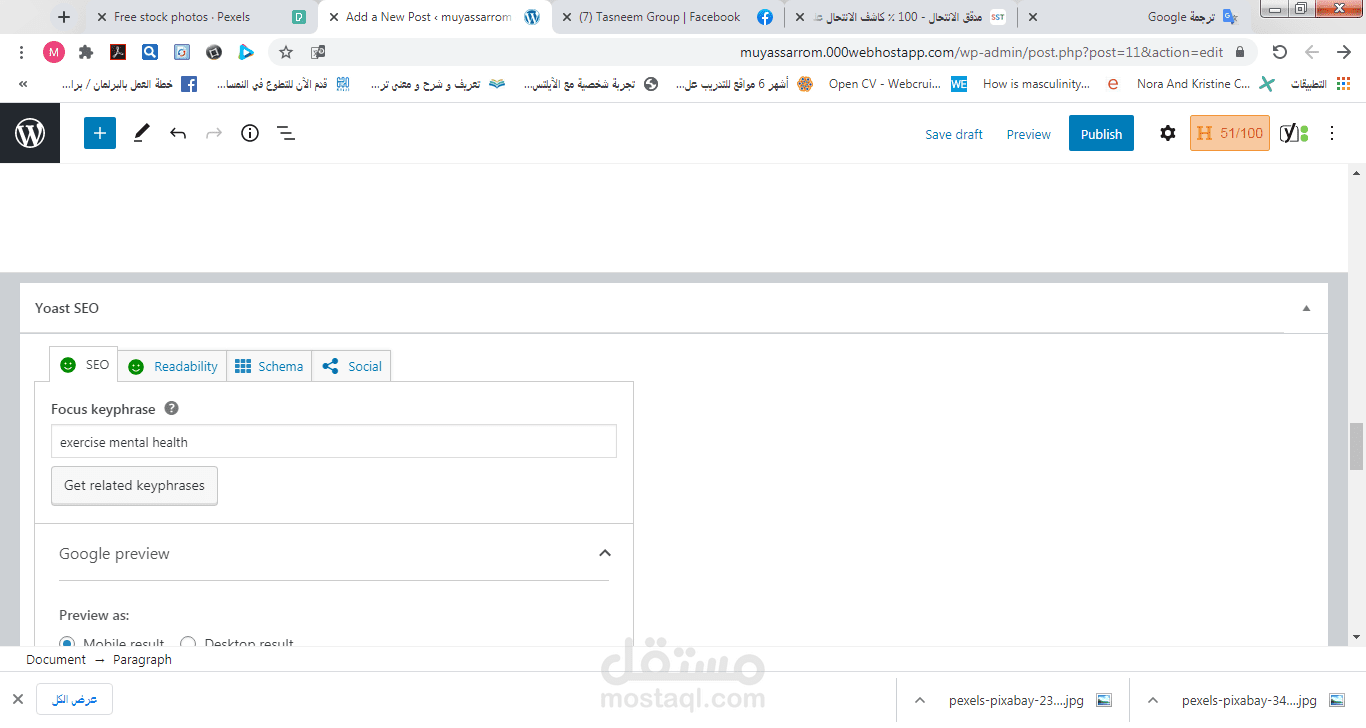Screen dimensions: 1366x728
Task: Open the editor options three-dot menu
Action: coord(1332,133)
